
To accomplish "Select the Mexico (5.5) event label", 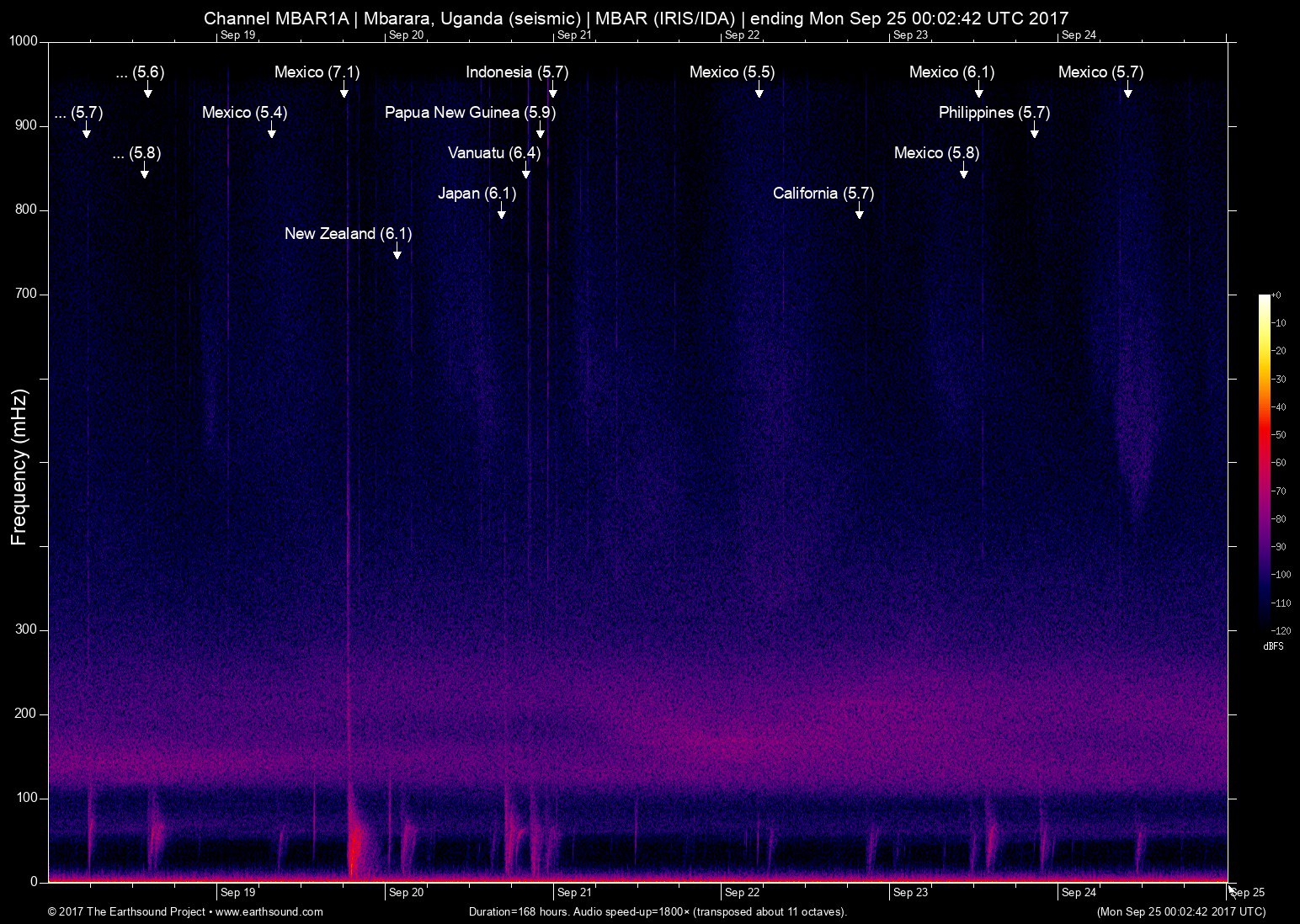I will (x=732, y=72).
